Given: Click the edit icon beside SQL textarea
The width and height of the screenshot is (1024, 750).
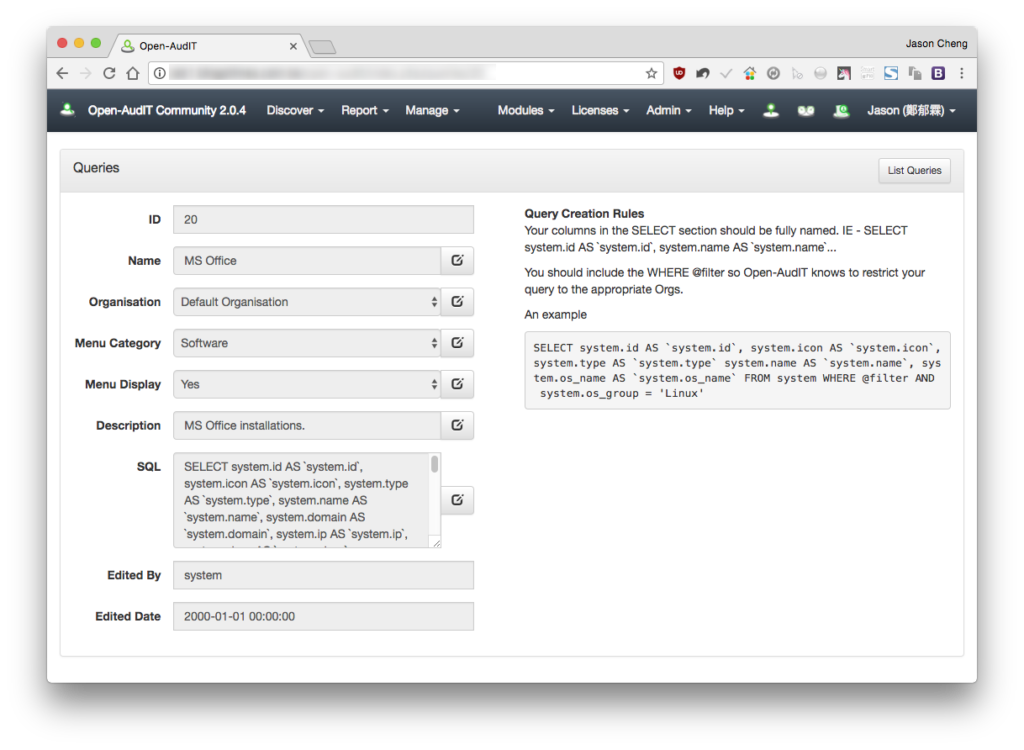Looking at the screenshot, I should (x=457, y=500).
